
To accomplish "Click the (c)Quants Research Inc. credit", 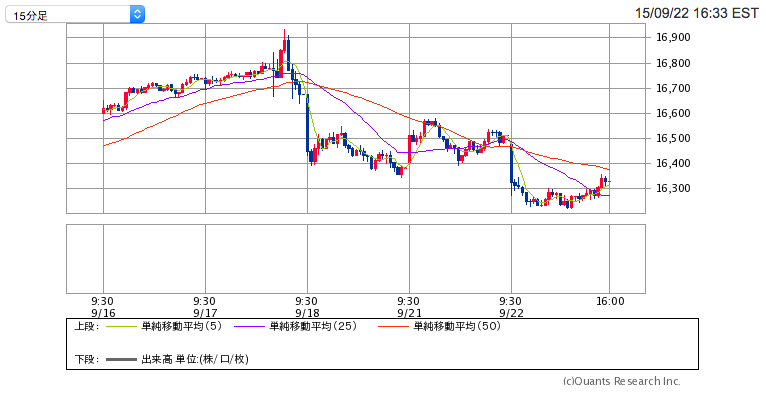I will click(621, 381).
